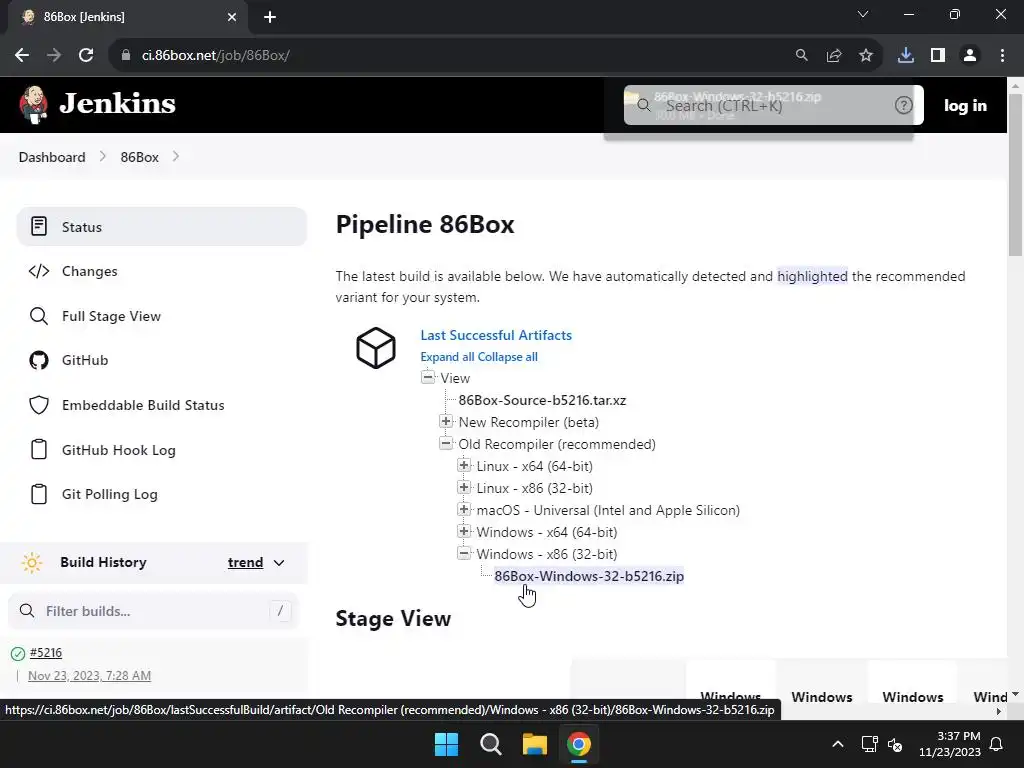Expand Linux - x86 (32-bit) node
Image resolution: width=1024 pixels, height=768 pixels.
[x=464, y=487]
